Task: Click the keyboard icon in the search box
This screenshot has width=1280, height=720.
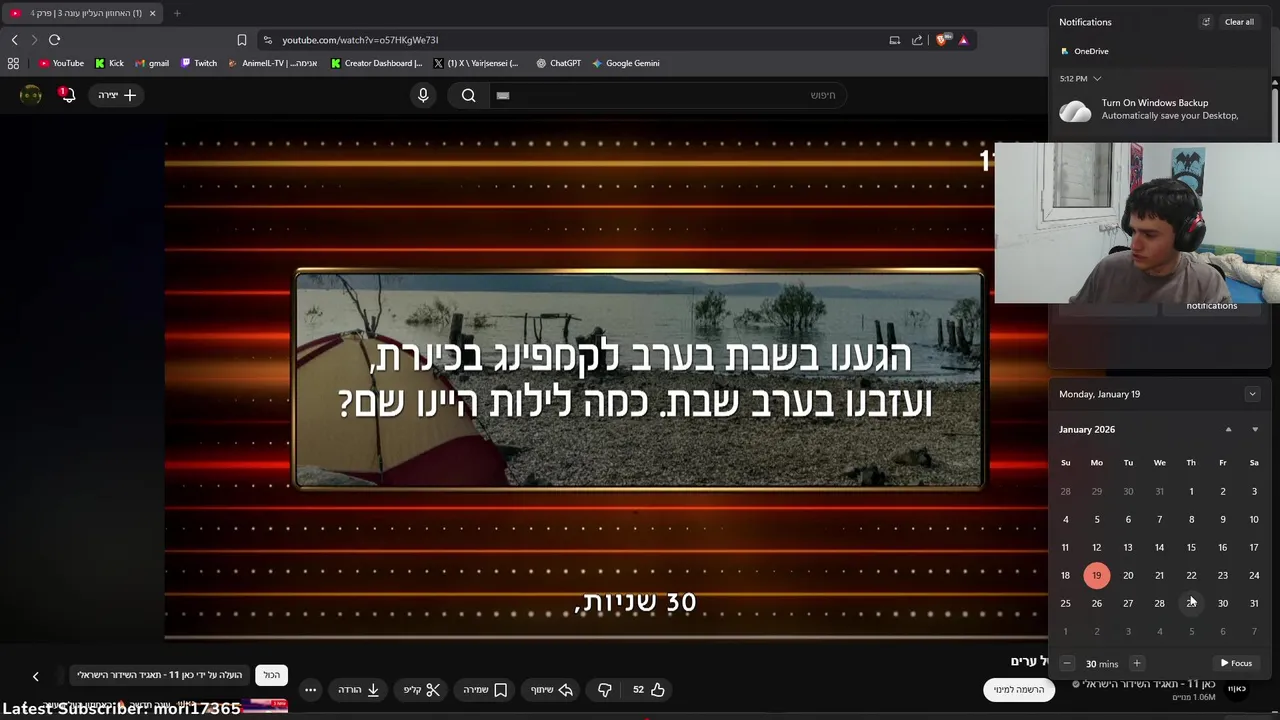Action: tap(503, 95)
